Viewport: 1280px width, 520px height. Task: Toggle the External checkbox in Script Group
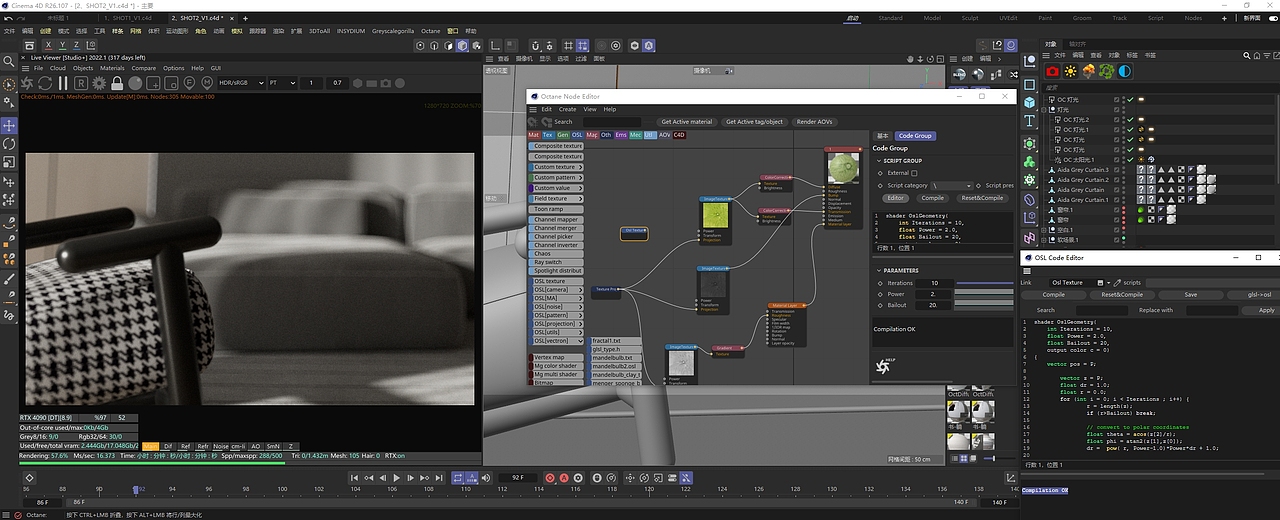pos(914,173)
